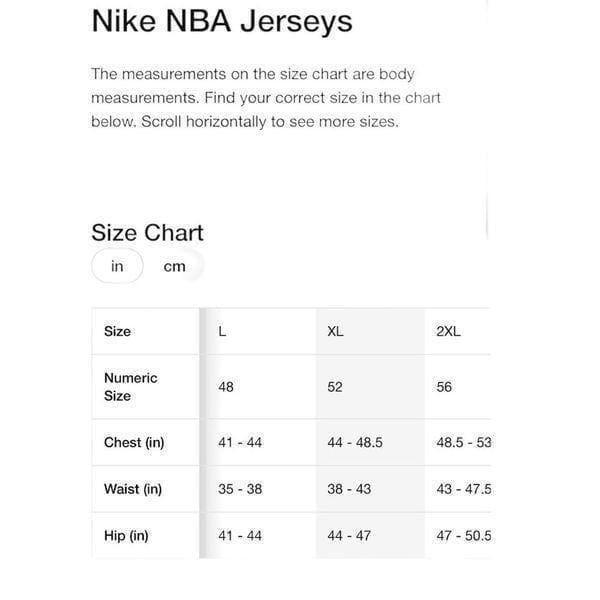Click the body measurements description paragraph
600x600 pixels.
[x=266, y=98]
